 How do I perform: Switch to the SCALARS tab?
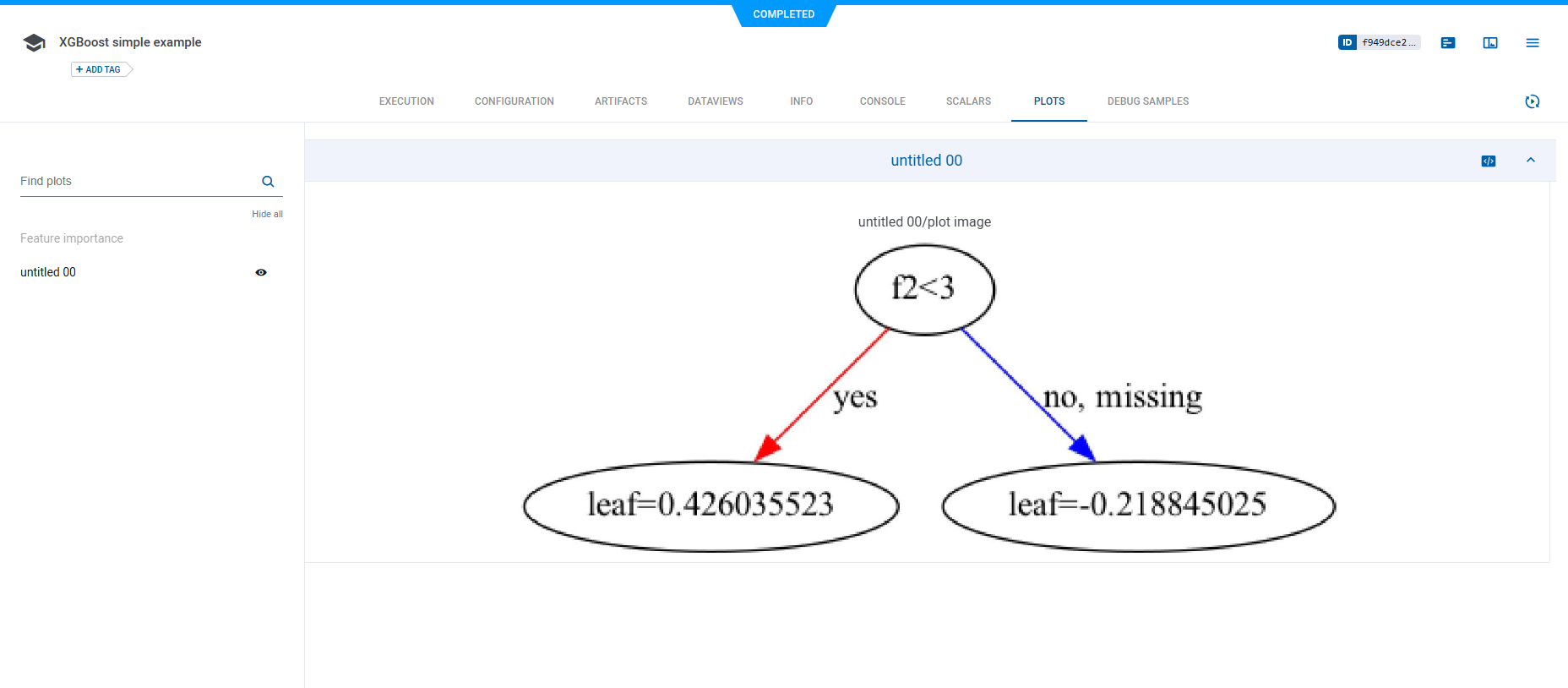(x=968, y=101)
